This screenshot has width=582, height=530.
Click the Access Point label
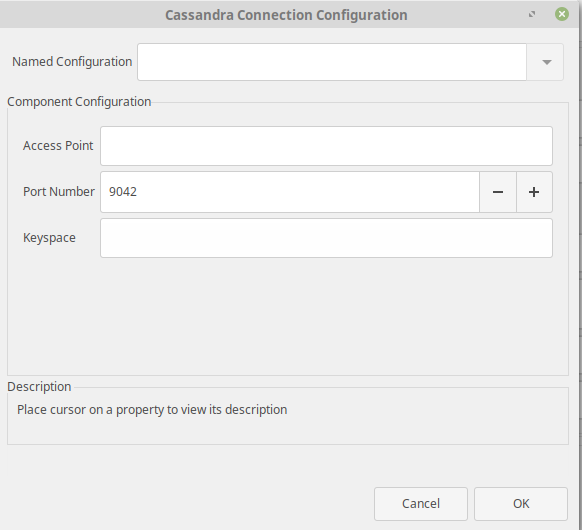58,145
